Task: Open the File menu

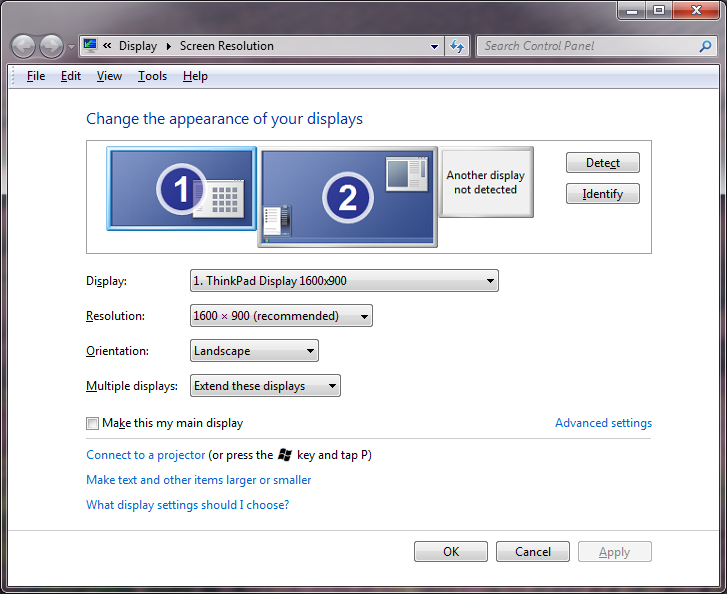Action: tap(36, 76)
